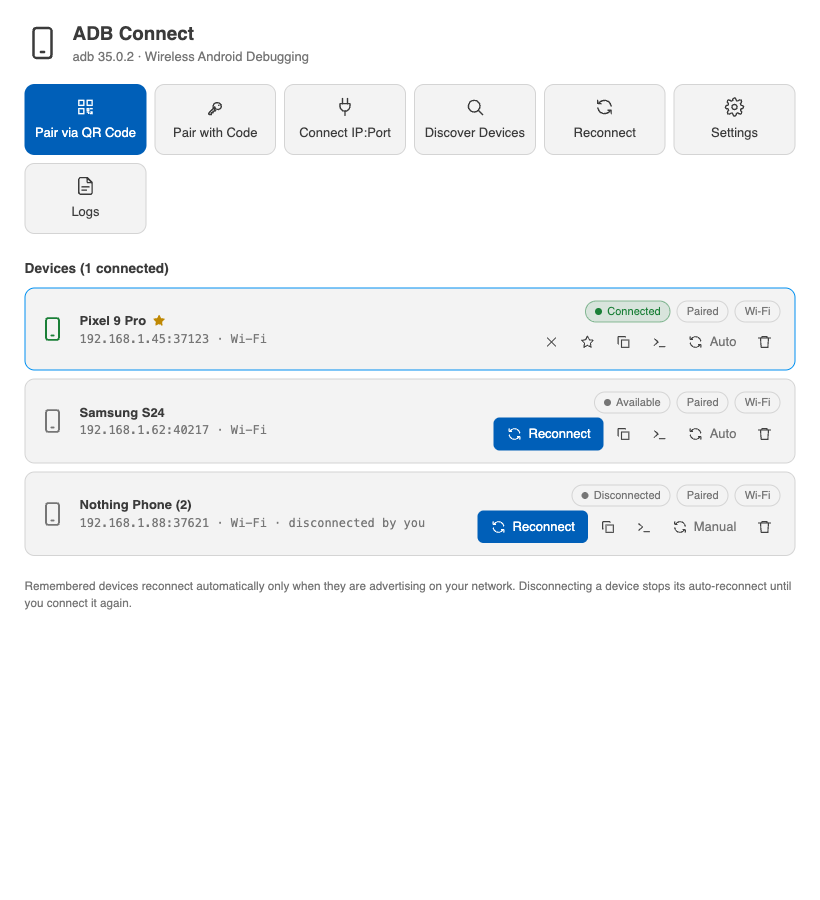Reconnect the Nothing Phone (2)
The width and height of the screenshot is (820, 900).
click(x=533, y=527)
